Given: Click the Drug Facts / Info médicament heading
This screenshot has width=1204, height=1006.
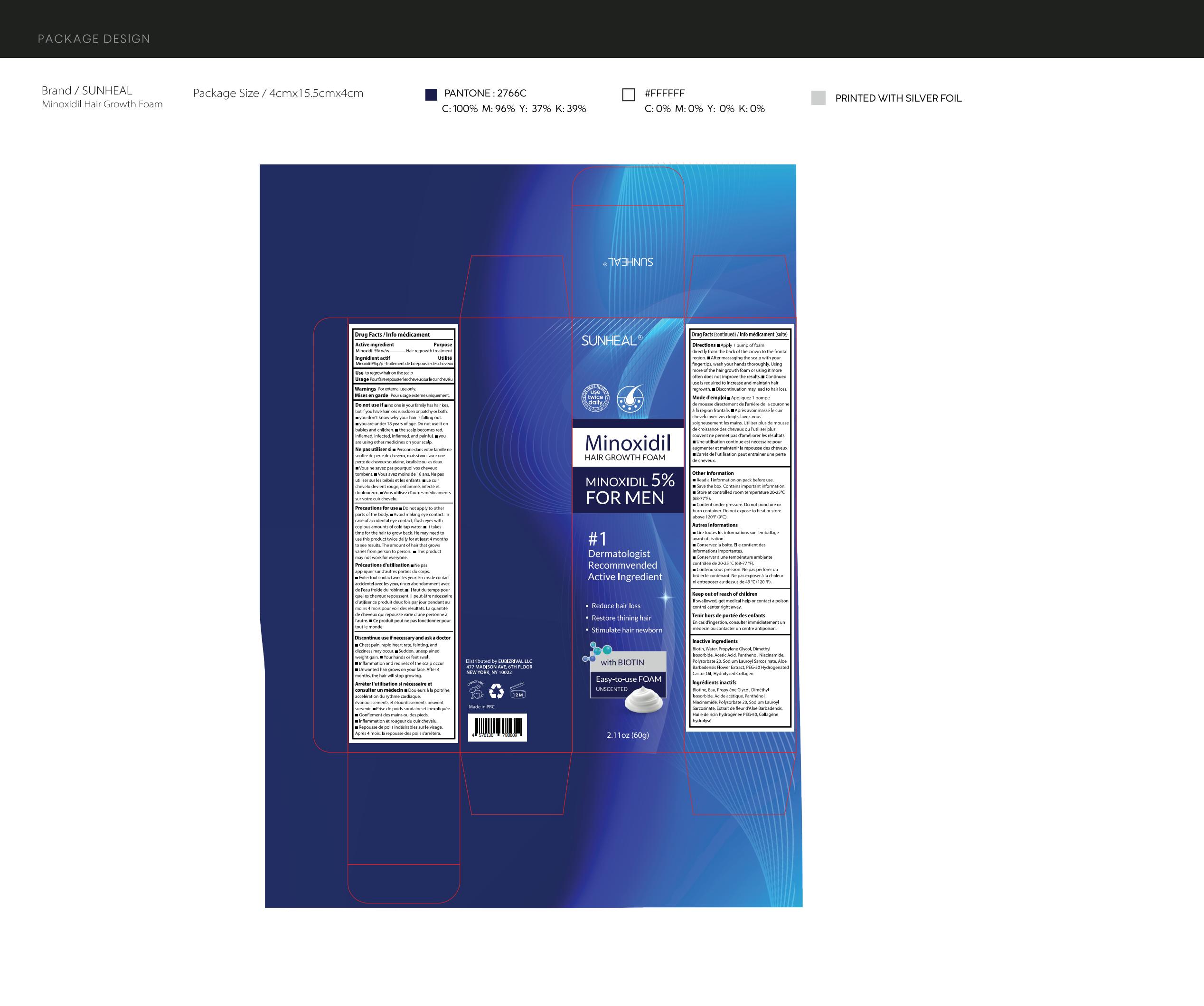Looking at the screenshot, I should point(392,335).
